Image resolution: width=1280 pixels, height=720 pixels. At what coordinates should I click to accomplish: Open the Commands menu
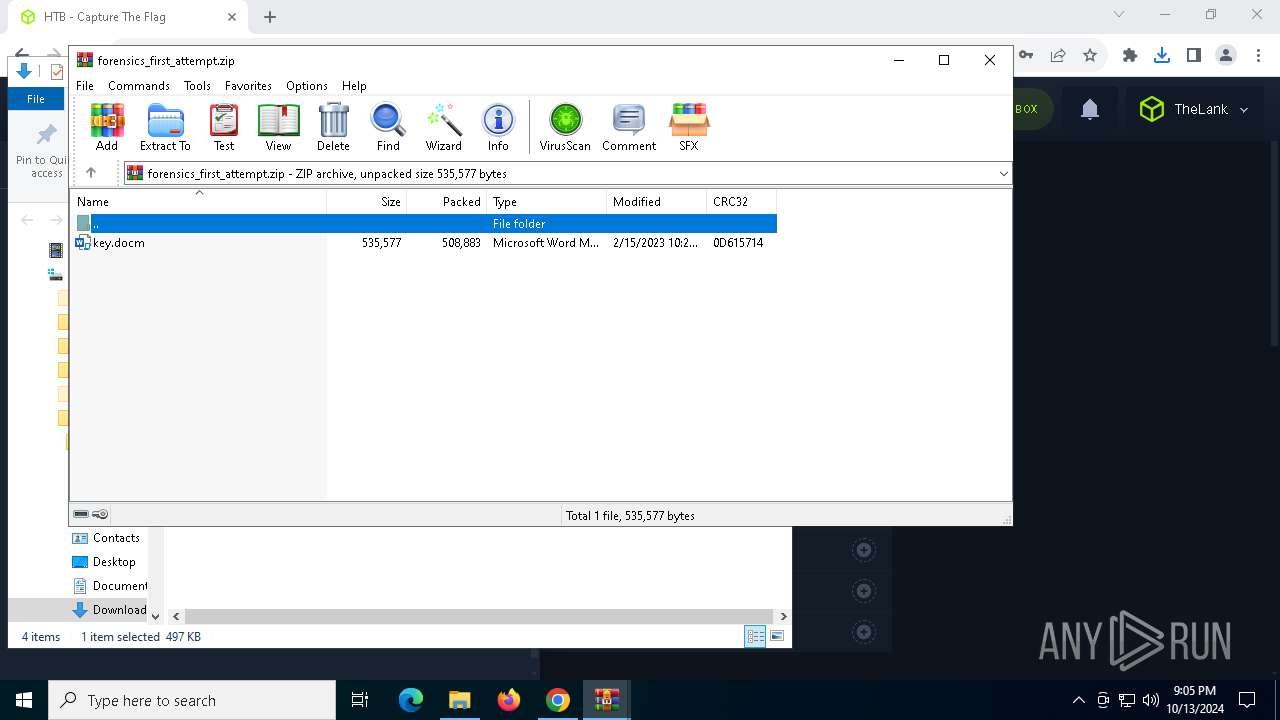(x=139, y=86)
